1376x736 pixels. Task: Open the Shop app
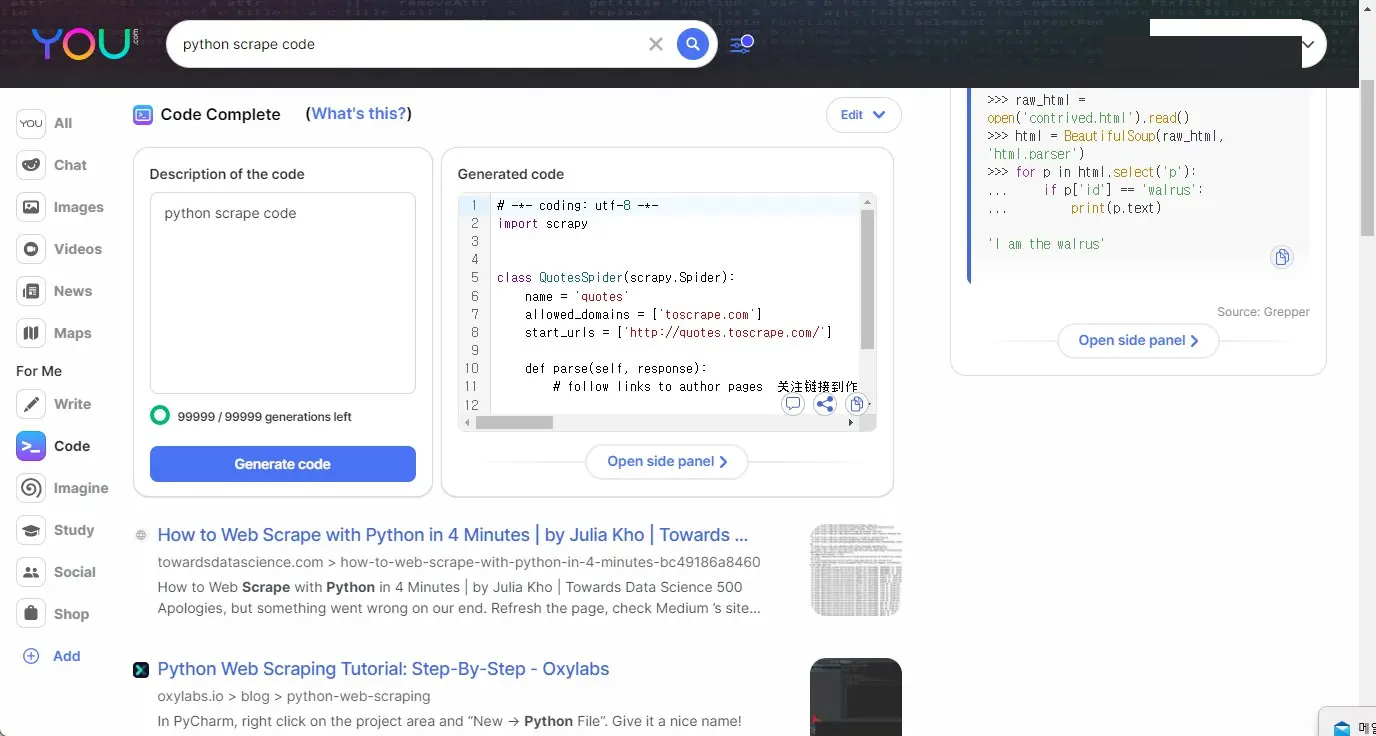pos(53,614)
